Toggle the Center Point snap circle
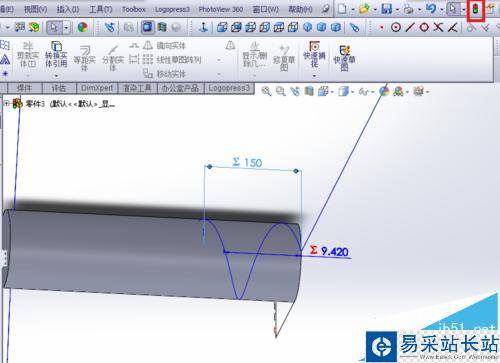The height and width of the screenshot is (363, 500). [x=395, y=27]
